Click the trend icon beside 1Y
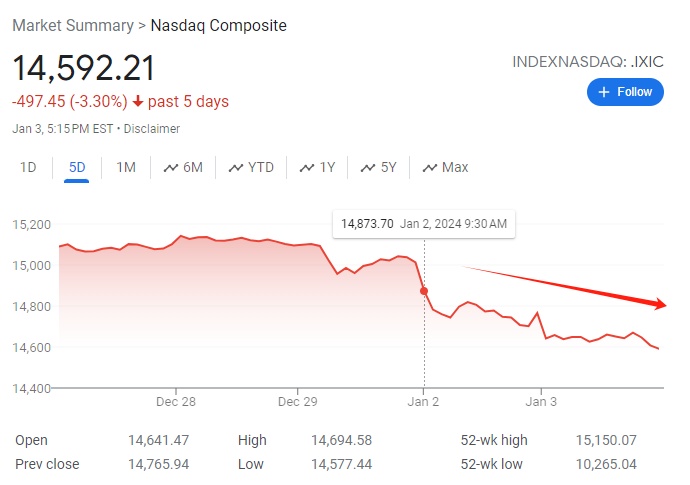690x485 pixels. [x=308, y=167]
